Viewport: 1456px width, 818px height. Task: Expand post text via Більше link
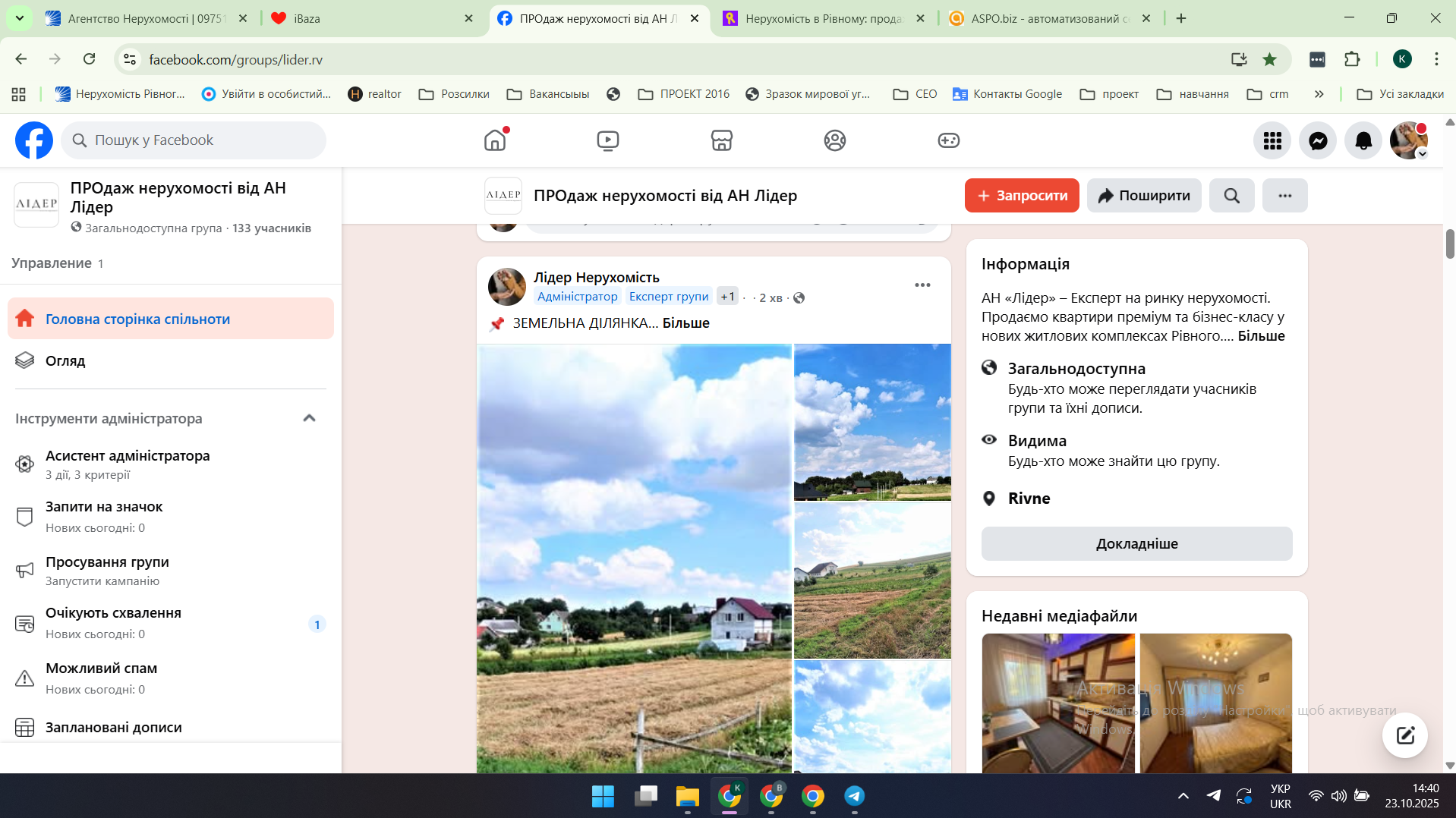point(685,323)
